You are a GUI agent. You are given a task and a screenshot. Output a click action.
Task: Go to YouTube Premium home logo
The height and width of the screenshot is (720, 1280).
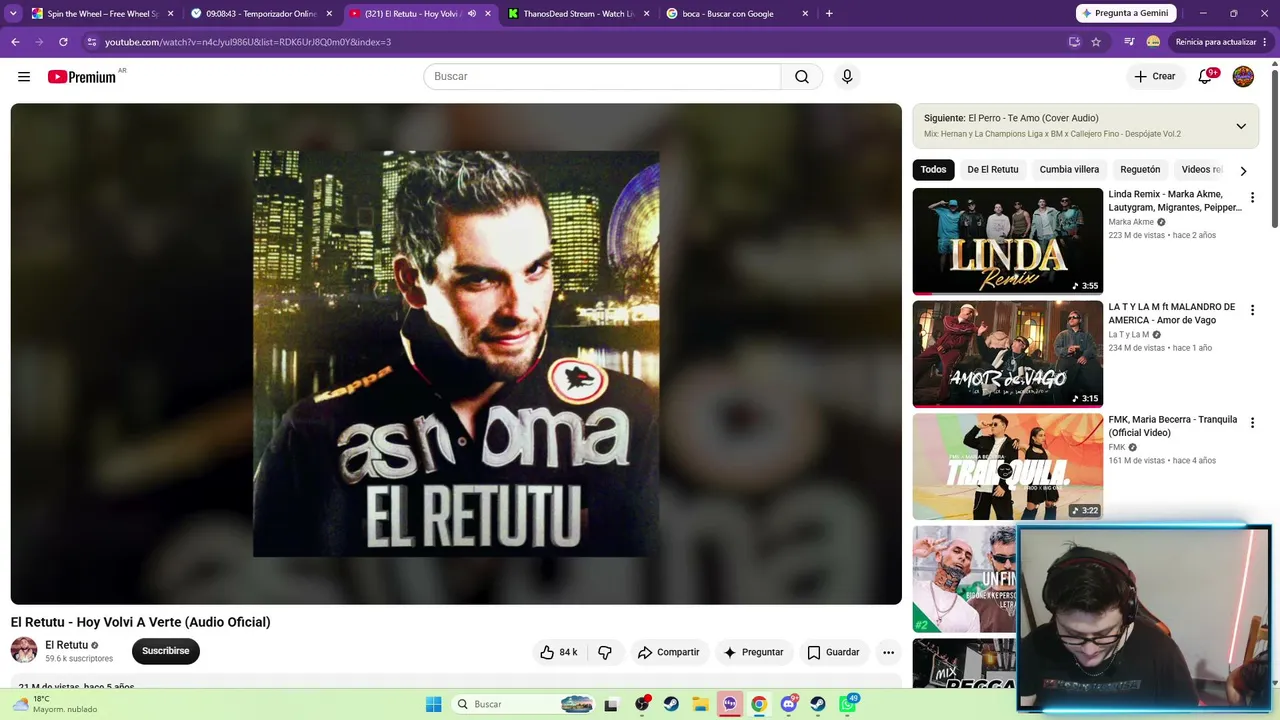tap(82, 77)
